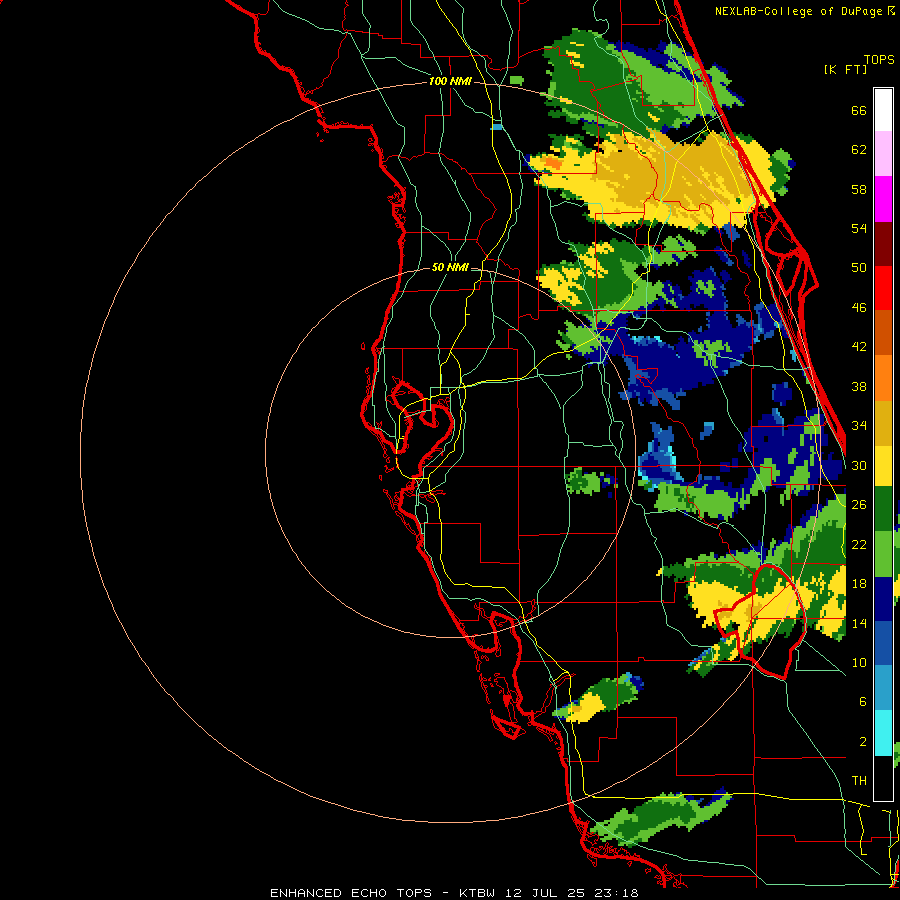Click the legend value 18

tap(859, 584)
